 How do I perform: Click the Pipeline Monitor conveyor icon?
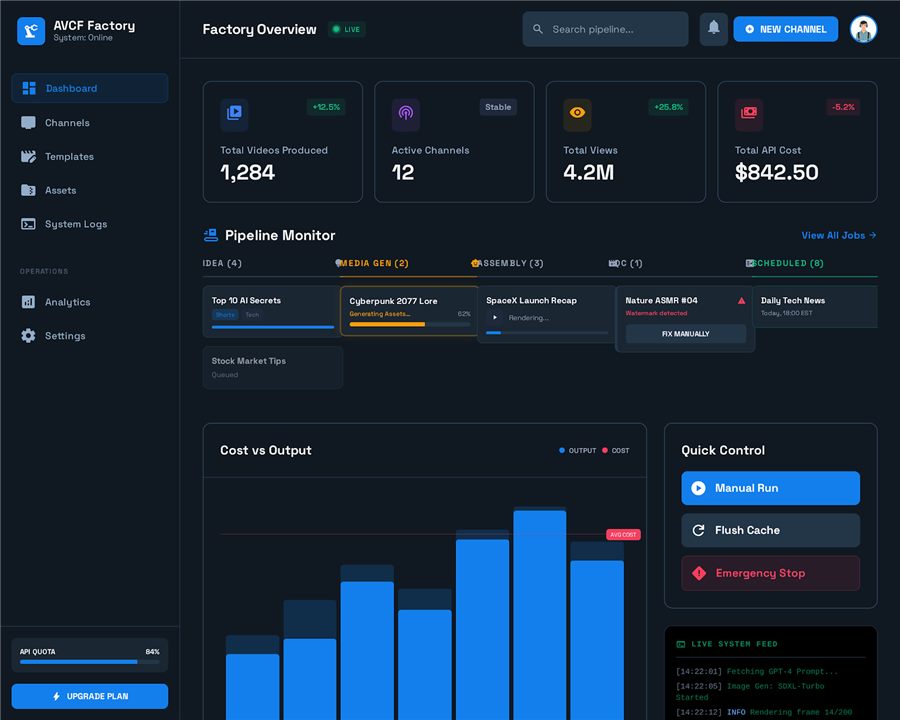211,235
